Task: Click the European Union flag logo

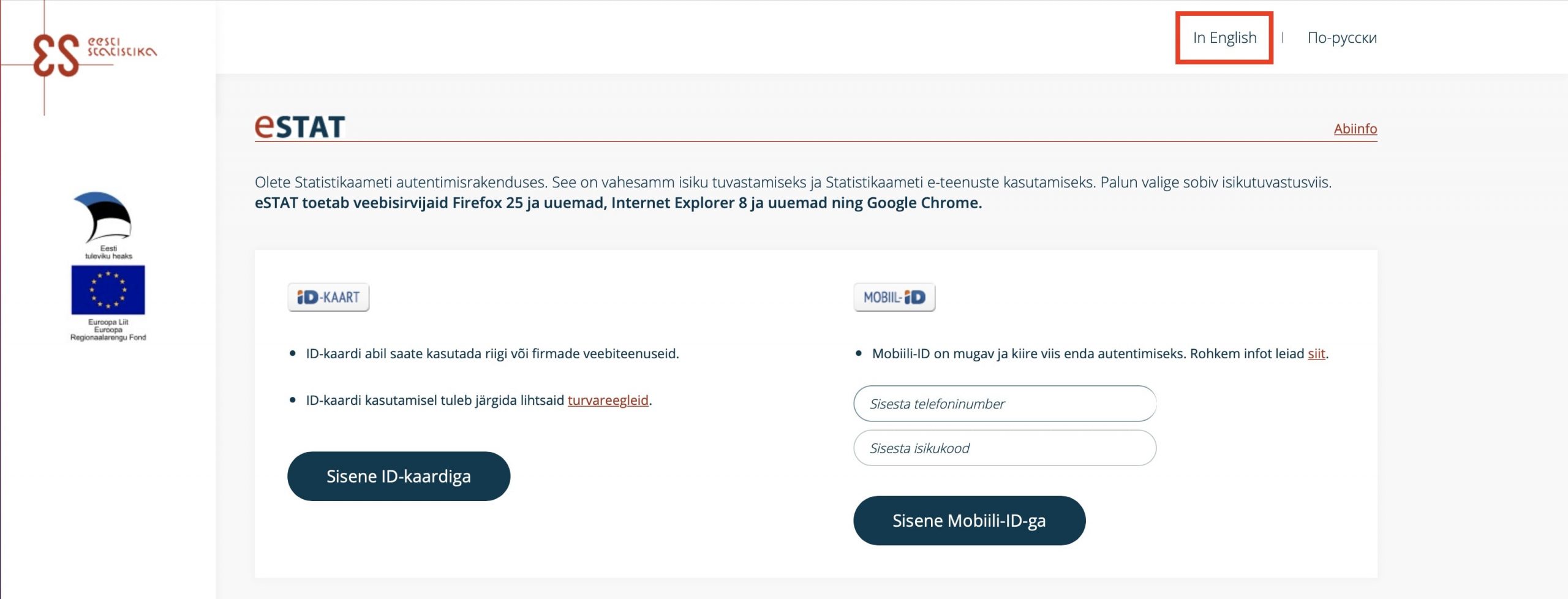Action: tap(108, 290)
